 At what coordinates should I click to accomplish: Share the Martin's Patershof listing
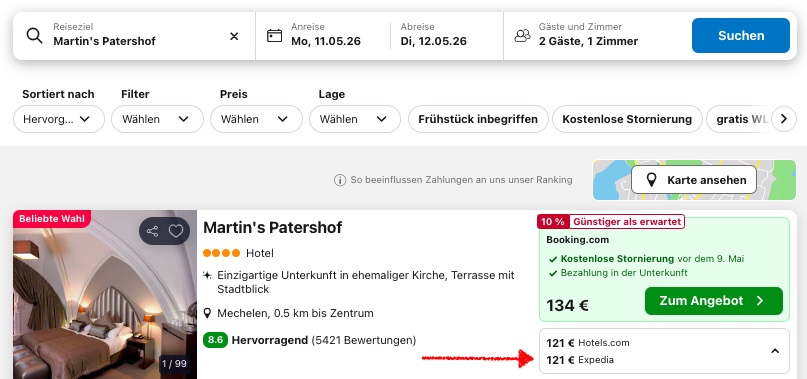(x=152, y=231)
